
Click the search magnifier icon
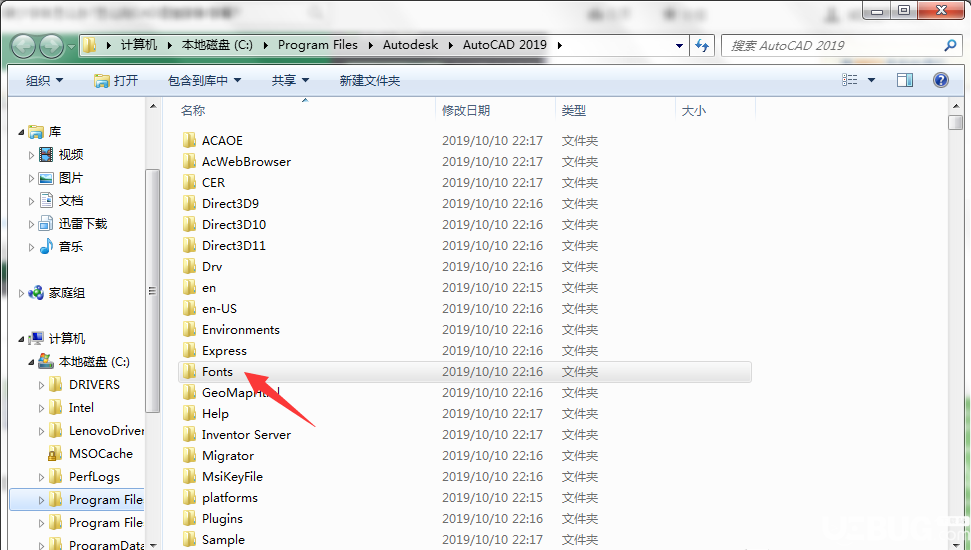point(950,45)
